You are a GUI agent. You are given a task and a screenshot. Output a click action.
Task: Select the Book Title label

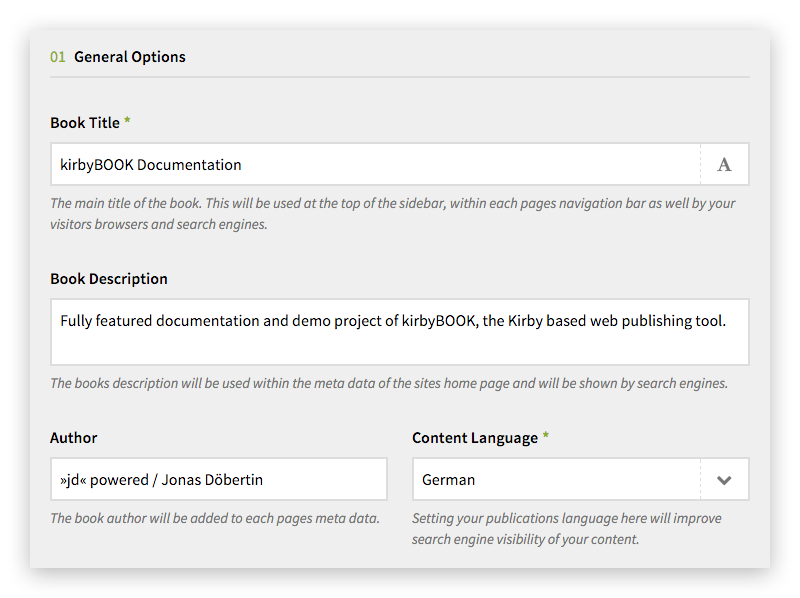pos(84,122)
